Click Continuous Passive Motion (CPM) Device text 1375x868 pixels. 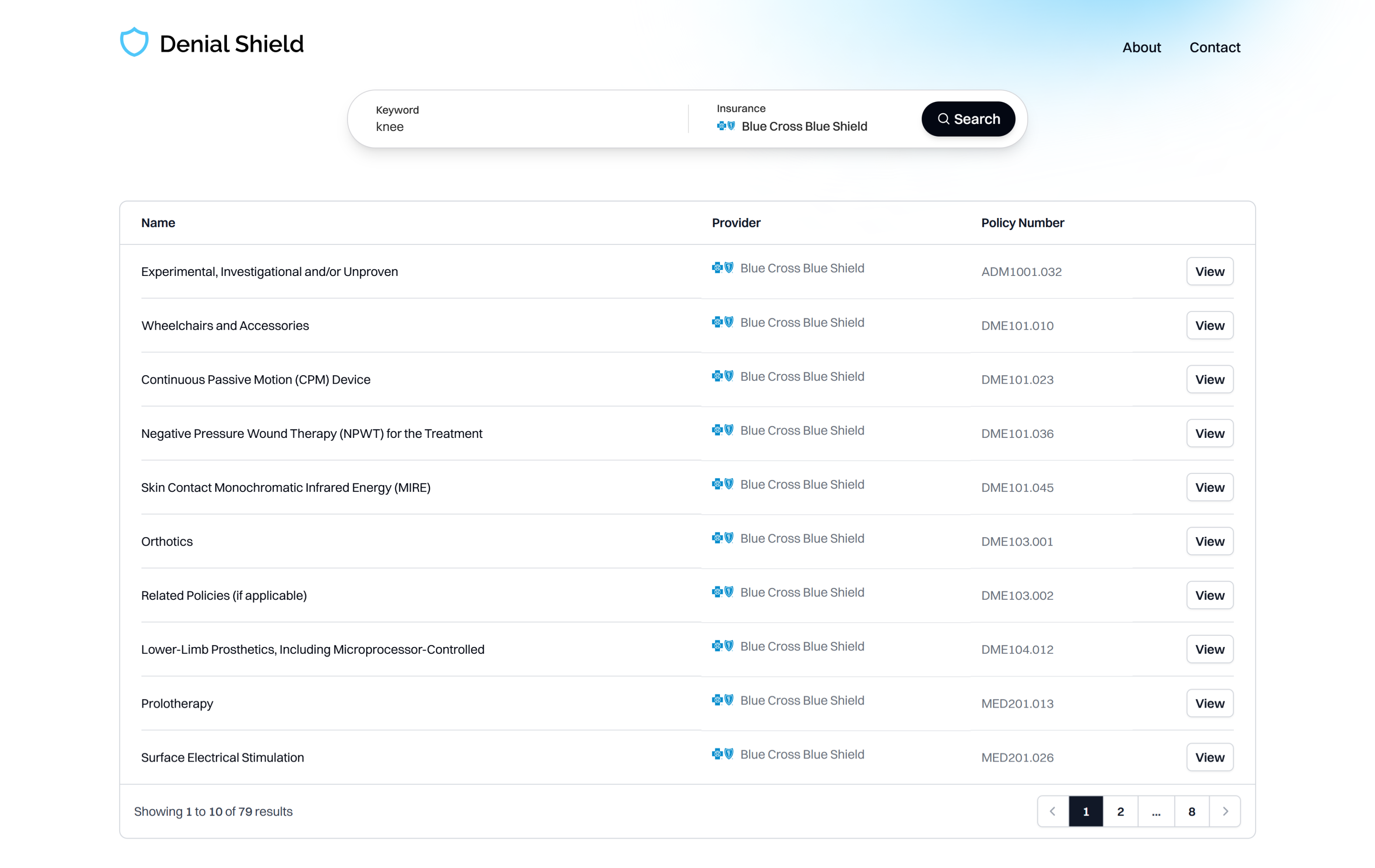(x=255, y=380)
